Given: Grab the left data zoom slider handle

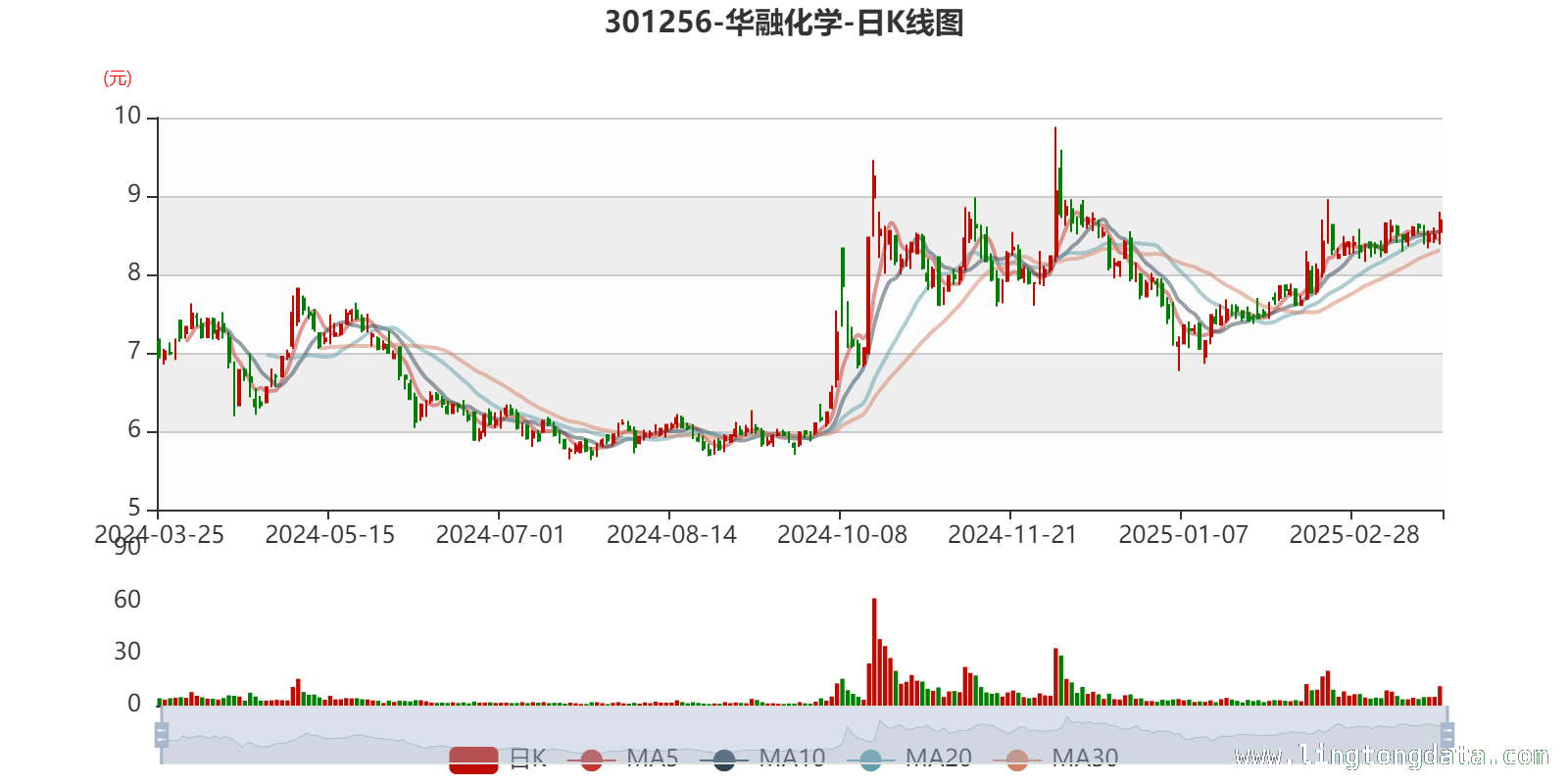Looking at the screenshot, I should (x=162, y=735).
